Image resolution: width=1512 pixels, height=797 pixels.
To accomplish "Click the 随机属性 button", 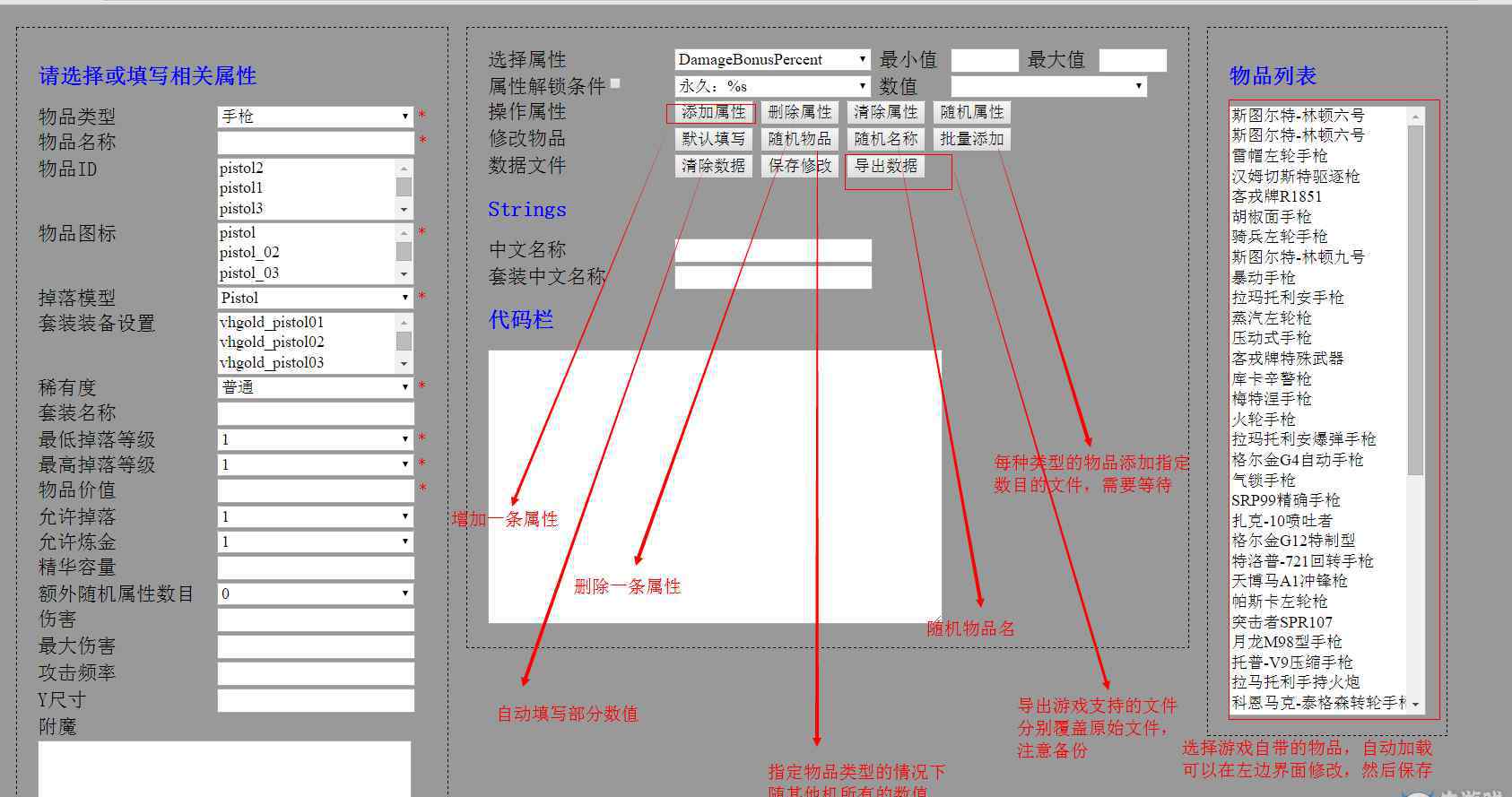I will [x=972, y=112].
